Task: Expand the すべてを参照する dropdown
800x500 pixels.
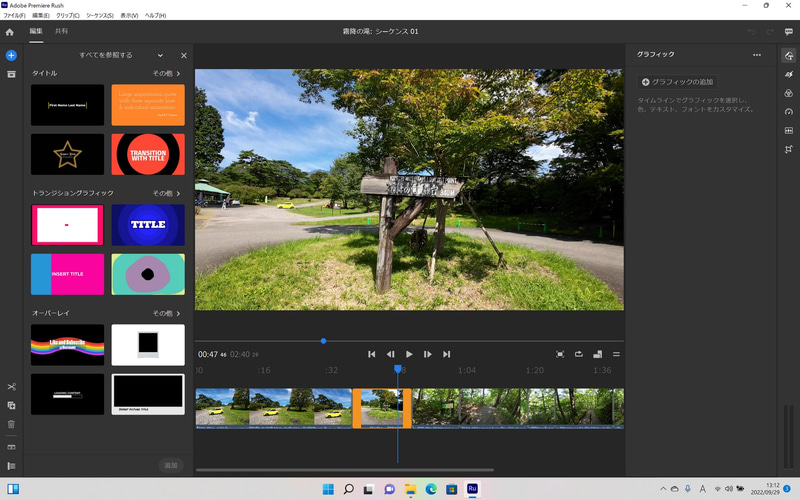Action: 160,55
